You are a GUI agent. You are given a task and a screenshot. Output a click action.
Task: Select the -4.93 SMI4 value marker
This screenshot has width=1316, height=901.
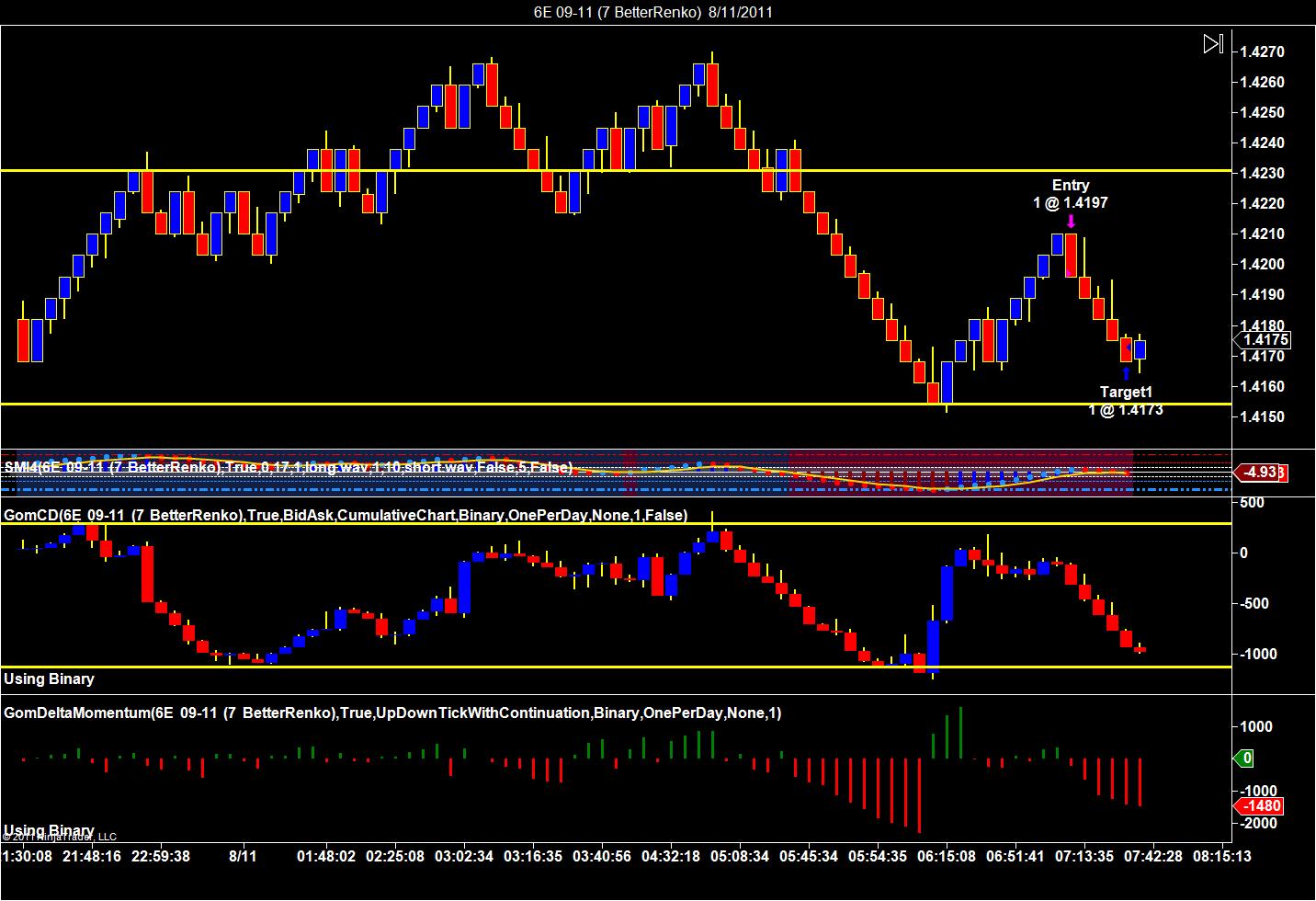pos(1261,473)
